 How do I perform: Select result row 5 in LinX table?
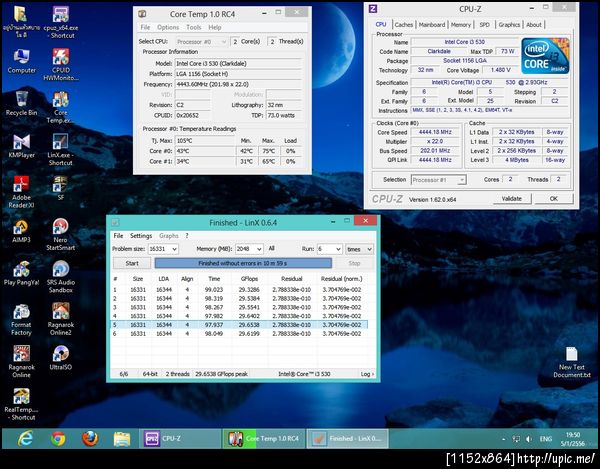[239, 325]
